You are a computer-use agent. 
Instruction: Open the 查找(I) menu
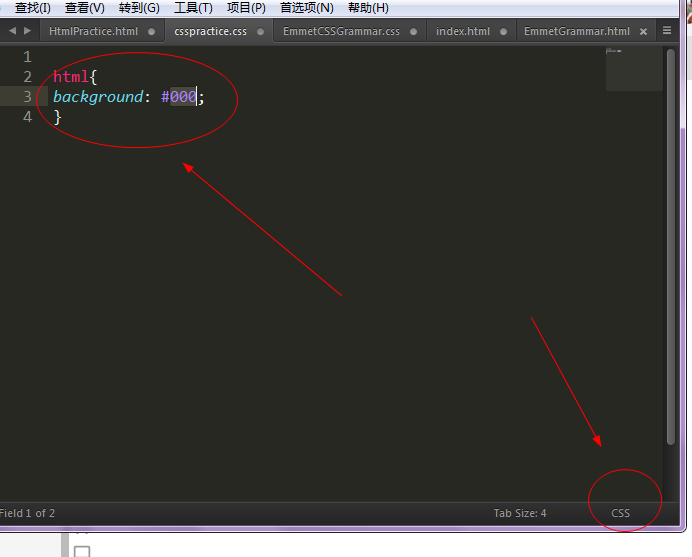pyautogui.click(x=32, y=8)
